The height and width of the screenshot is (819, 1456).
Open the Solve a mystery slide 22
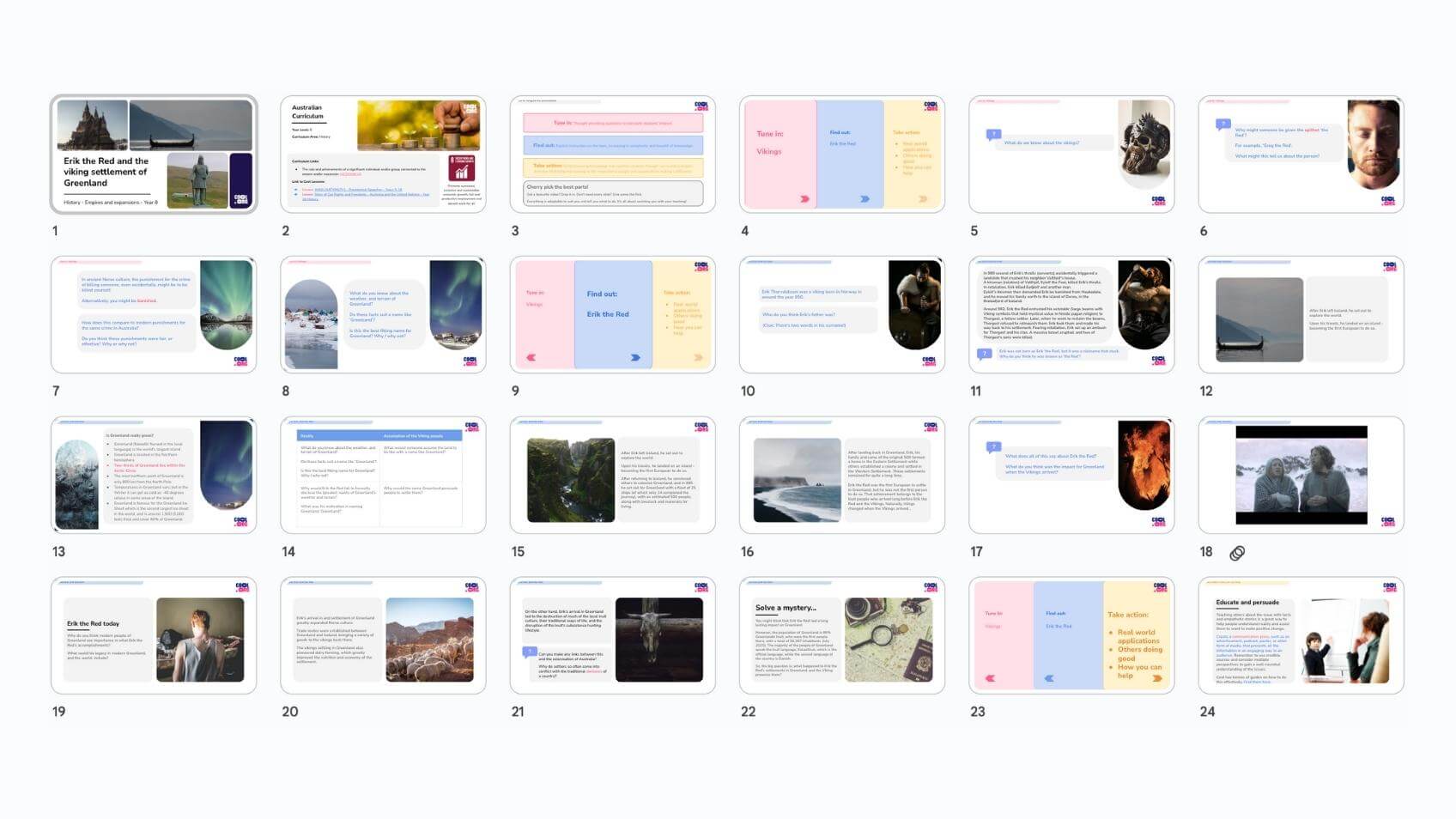[x=841, y=635]
